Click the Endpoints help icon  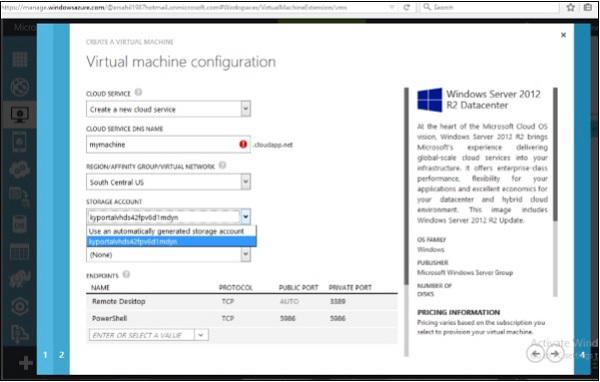(x=126, y=274)
